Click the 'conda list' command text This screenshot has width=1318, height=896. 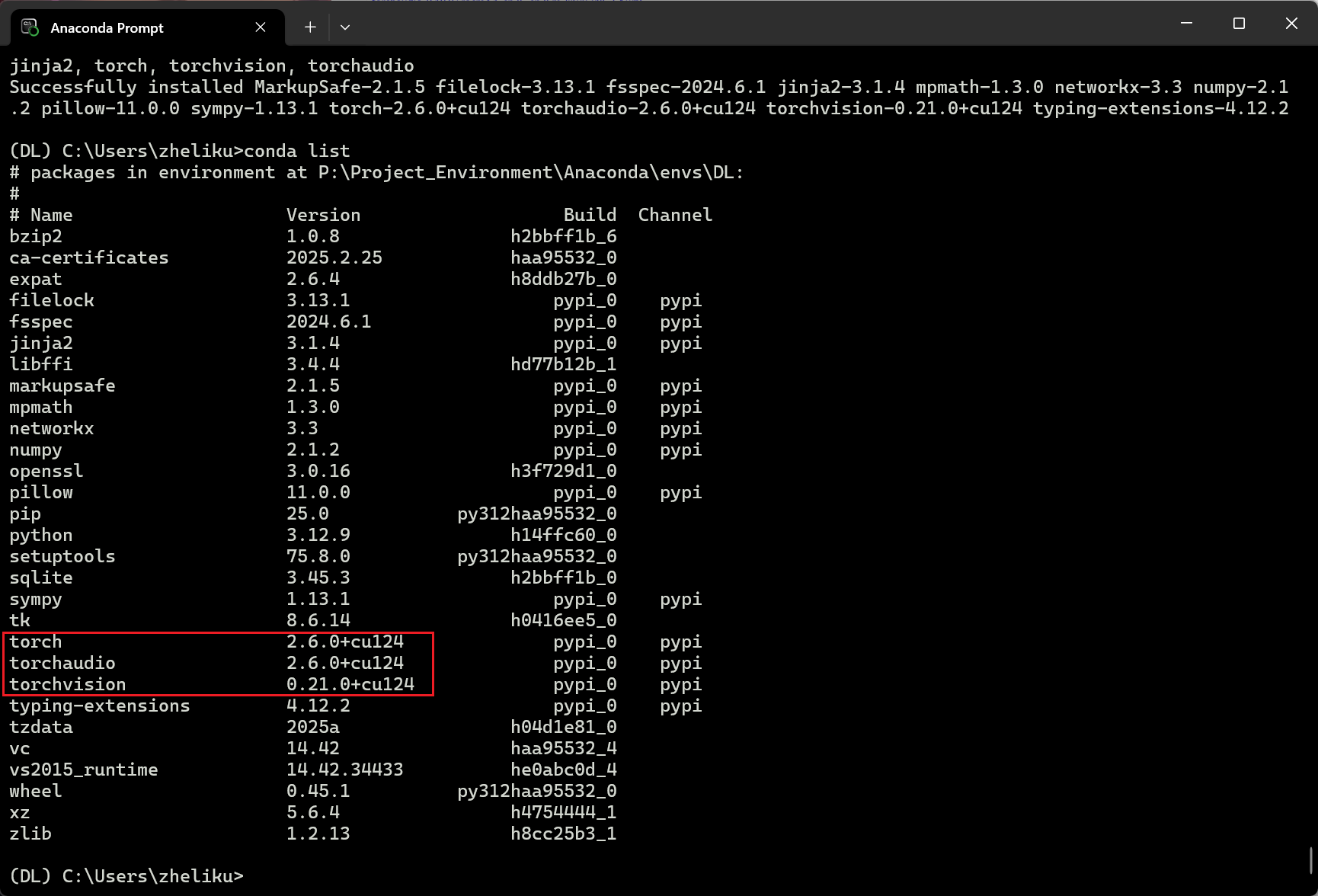click(x=297, y=152)
